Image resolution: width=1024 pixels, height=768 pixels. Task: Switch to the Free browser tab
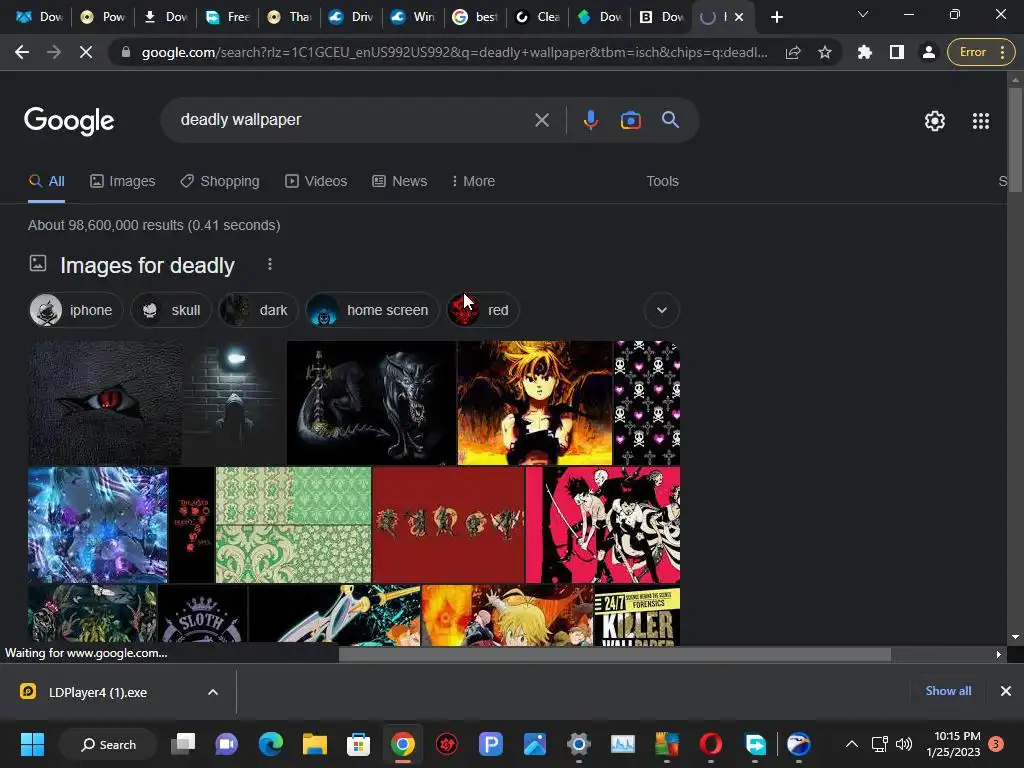(227, 17)
